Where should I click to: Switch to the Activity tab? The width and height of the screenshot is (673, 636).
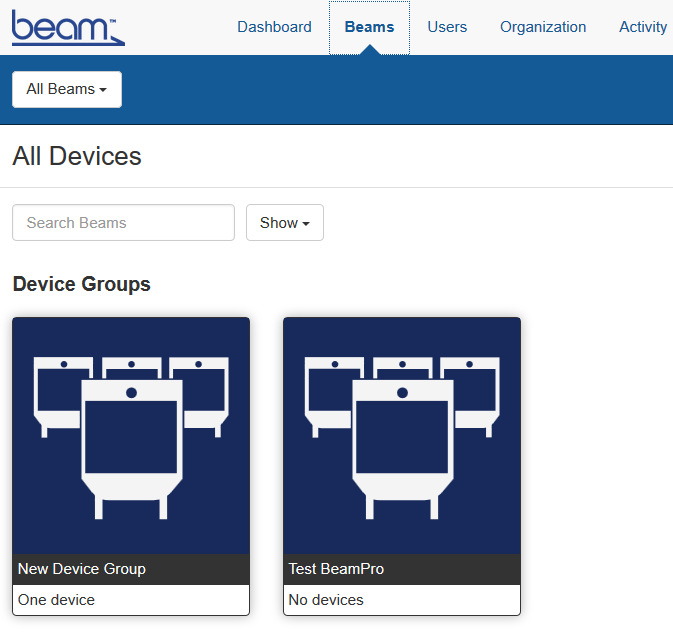pos(643,27)
